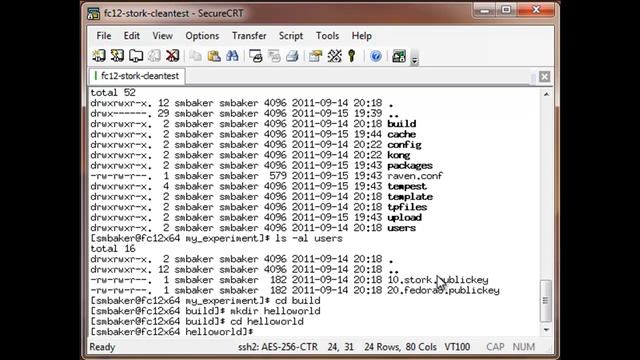This screenshot has height=360, width=640.
Task: Click the grayed Print Selection icon
Action: point(274,56)
